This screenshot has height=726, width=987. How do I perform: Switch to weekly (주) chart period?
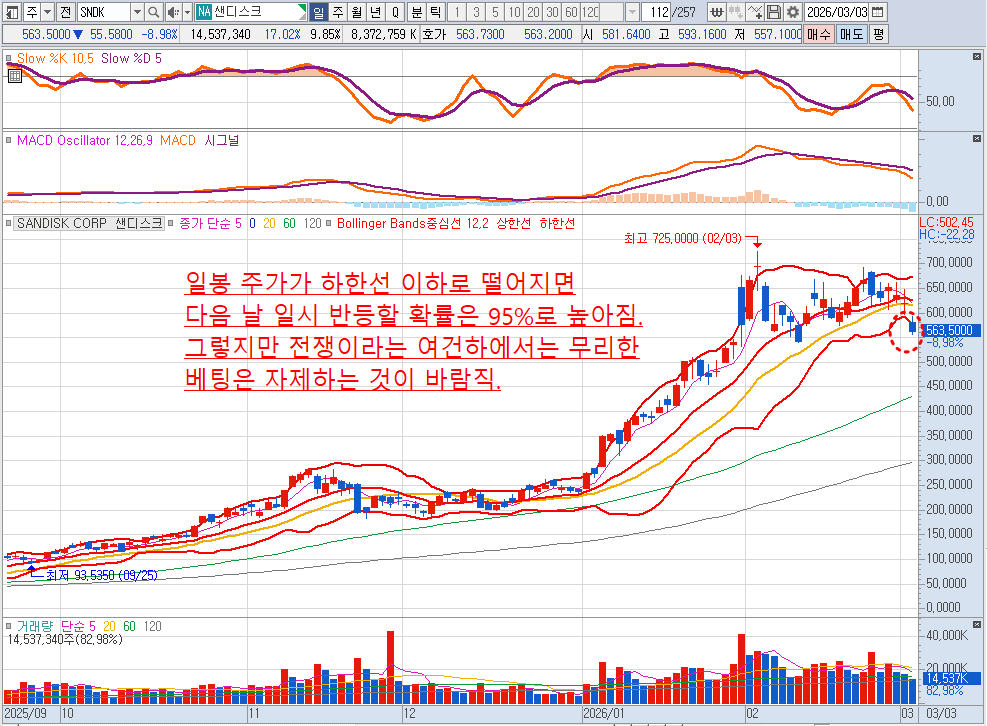337,12
